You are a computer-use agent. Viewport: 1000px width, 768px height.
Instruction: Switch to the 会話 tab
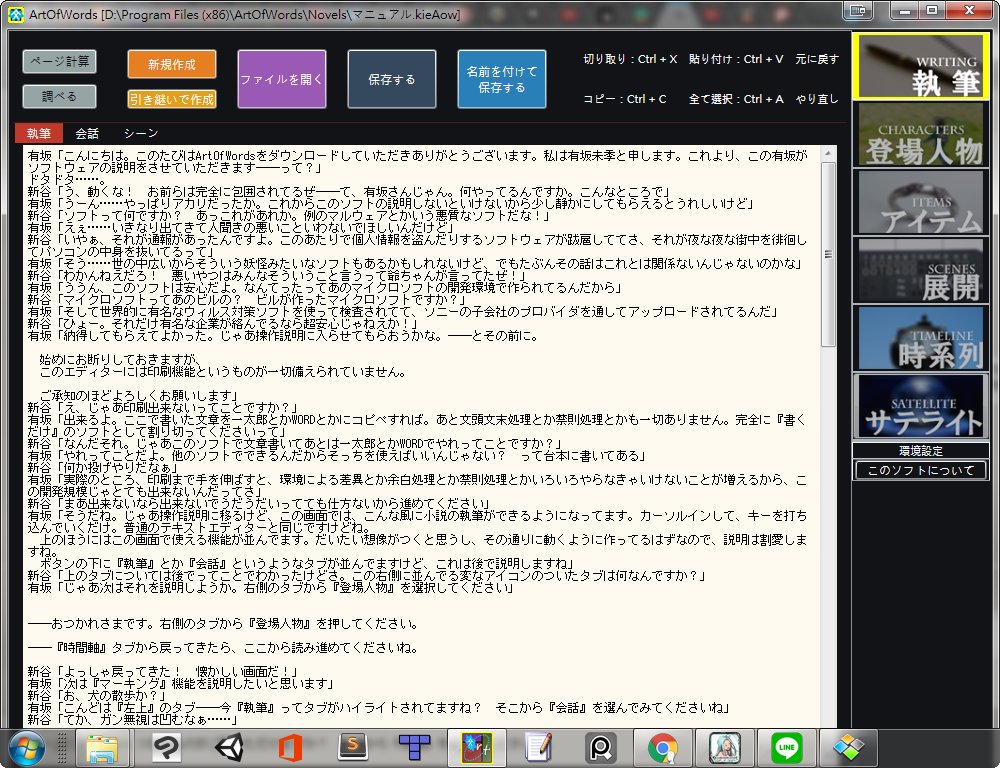tap(87, 133)
